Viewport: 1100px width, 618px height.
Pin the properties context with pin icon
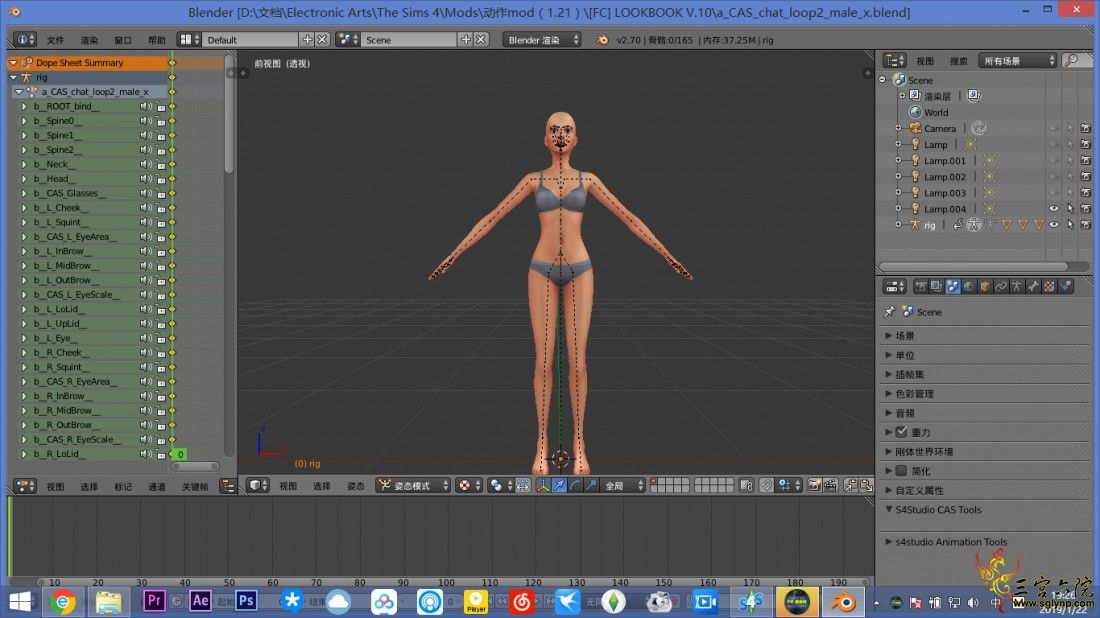[890, 311]
